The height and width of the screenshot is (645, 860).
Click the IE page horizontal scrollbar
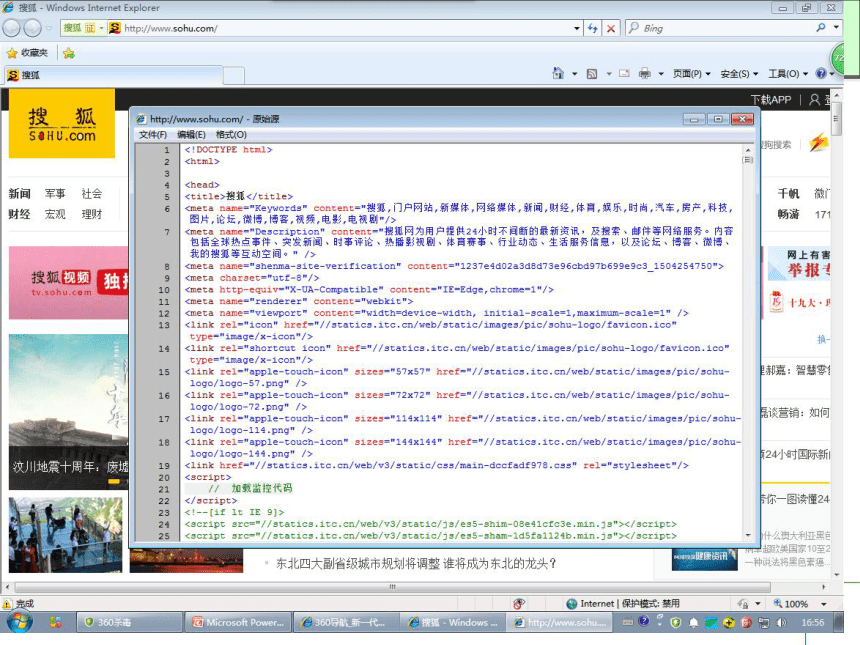pos(392,587)
